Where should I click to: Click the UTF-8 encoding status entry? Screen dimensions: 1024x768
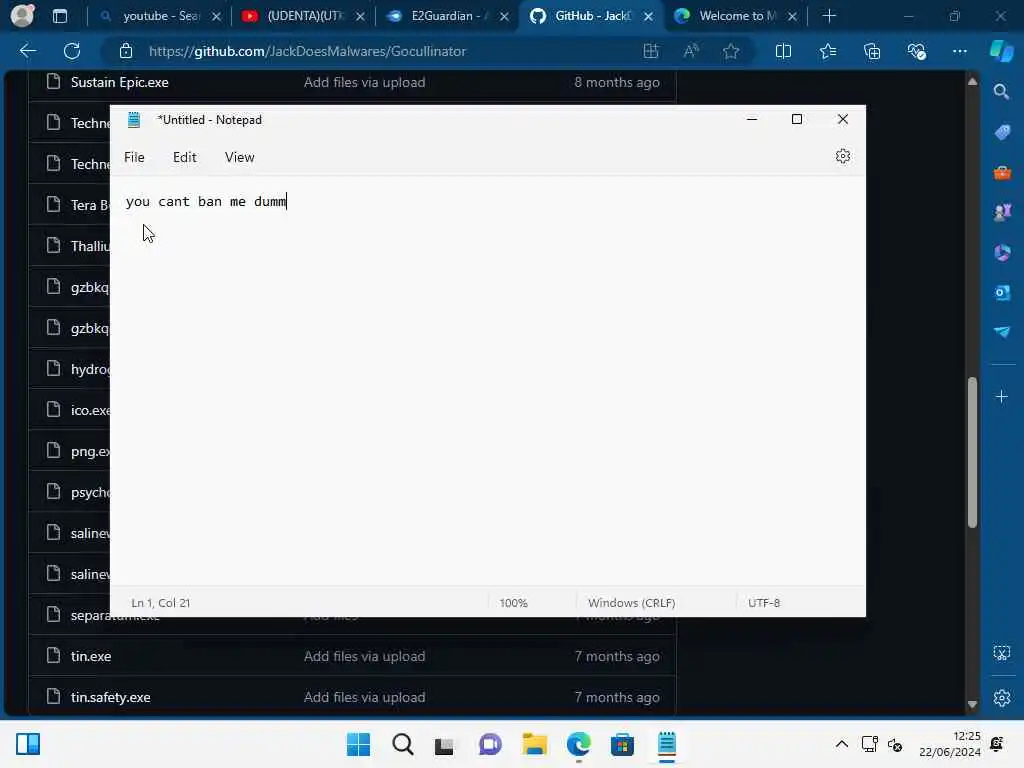[763, 603]
